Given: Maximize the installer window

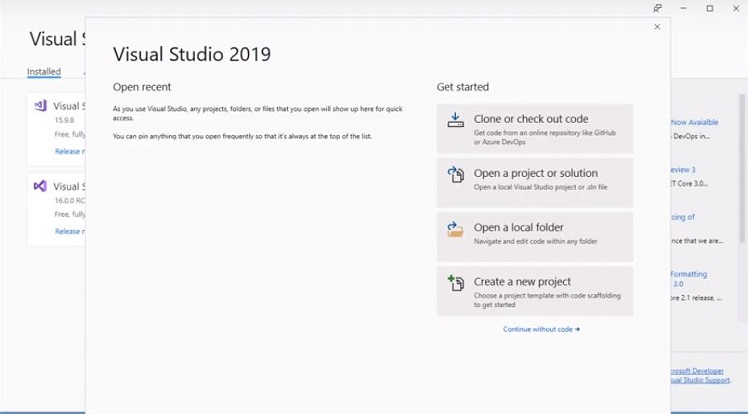Looking at the screenshot, I should click(x=710, y=9).
